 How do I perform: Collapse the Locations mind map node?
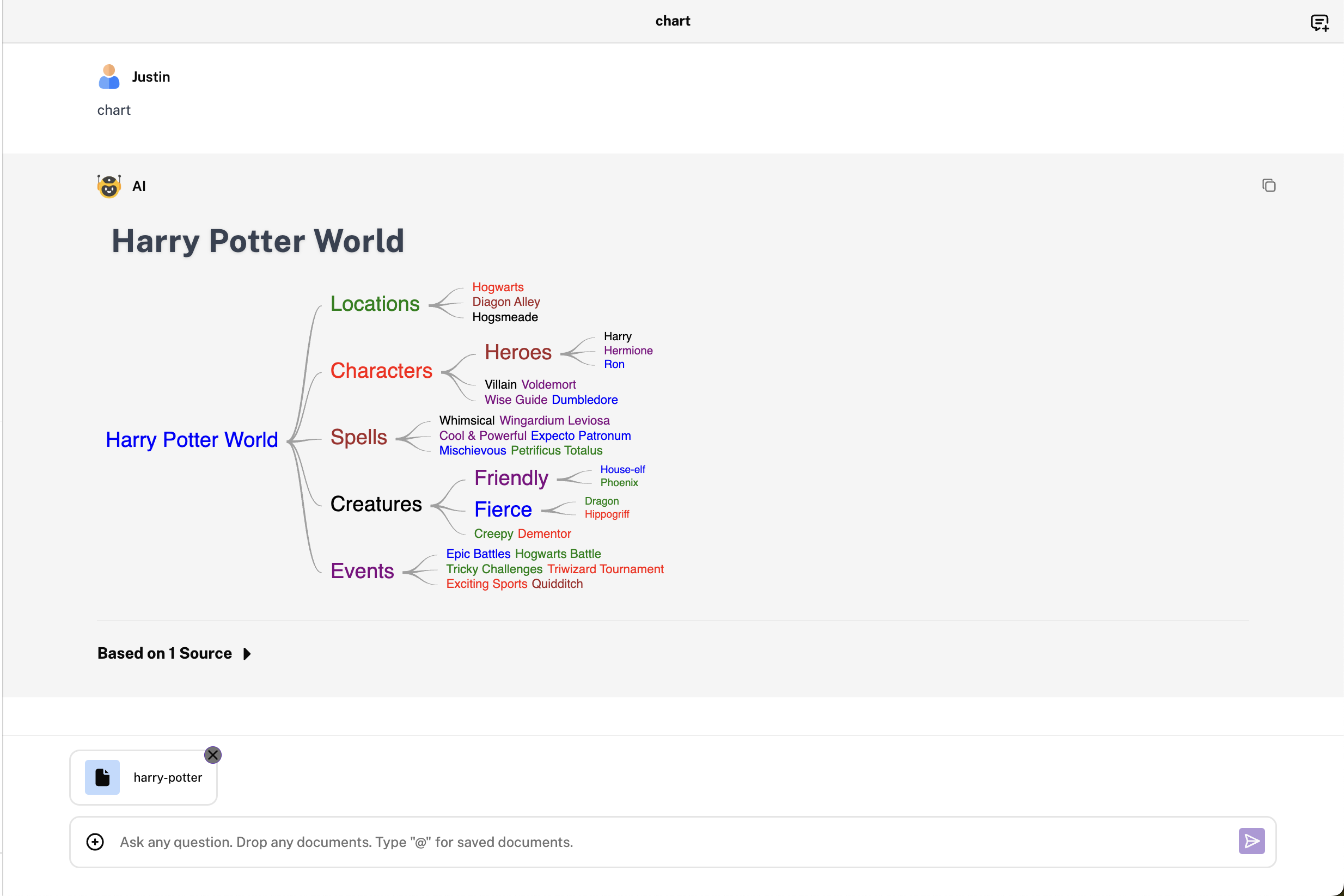[375, 303]
